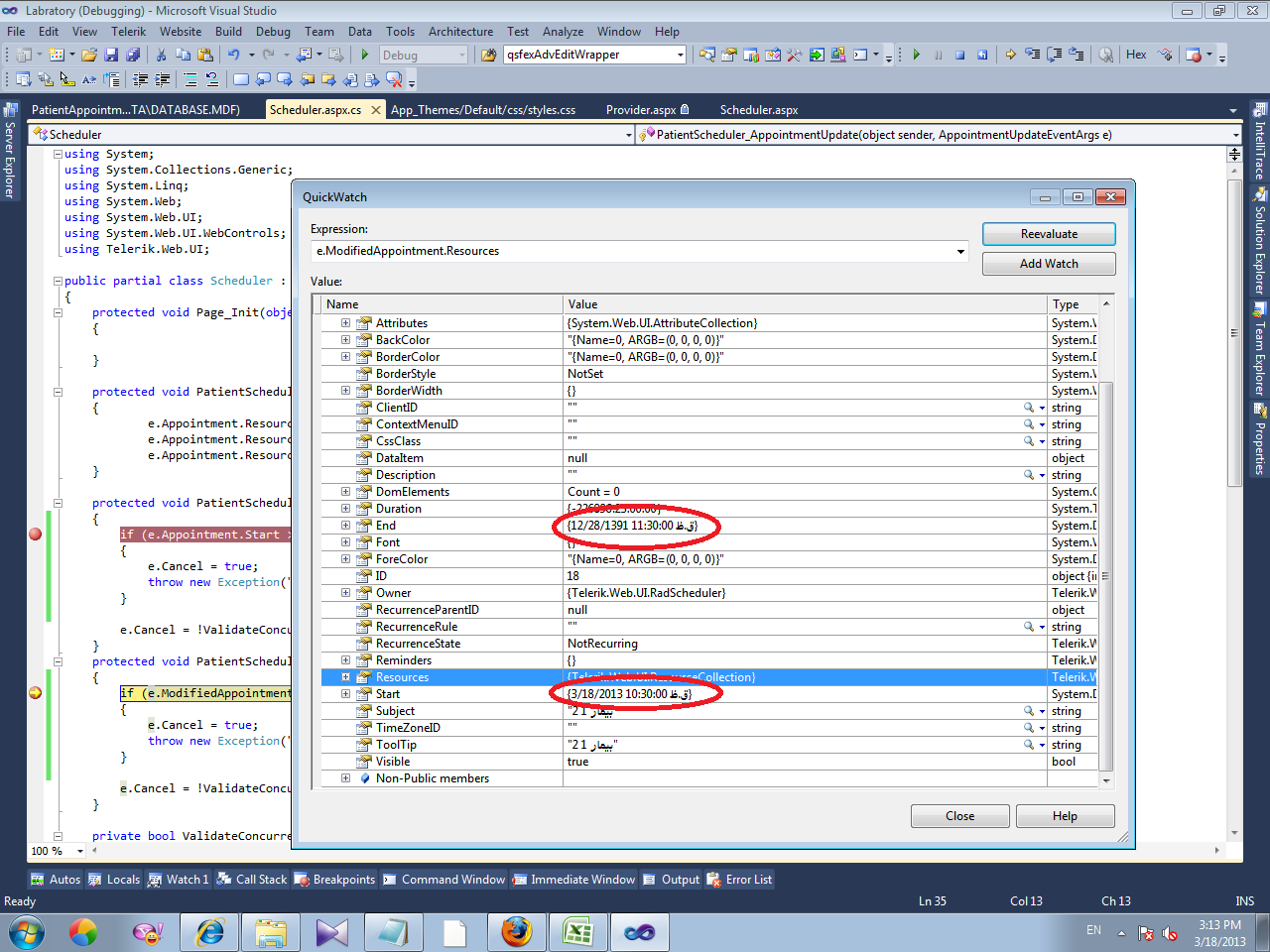Open the Breakpoints window tab icon
1270x952 pixels.
pyautogui.click(x=304, y=880)
